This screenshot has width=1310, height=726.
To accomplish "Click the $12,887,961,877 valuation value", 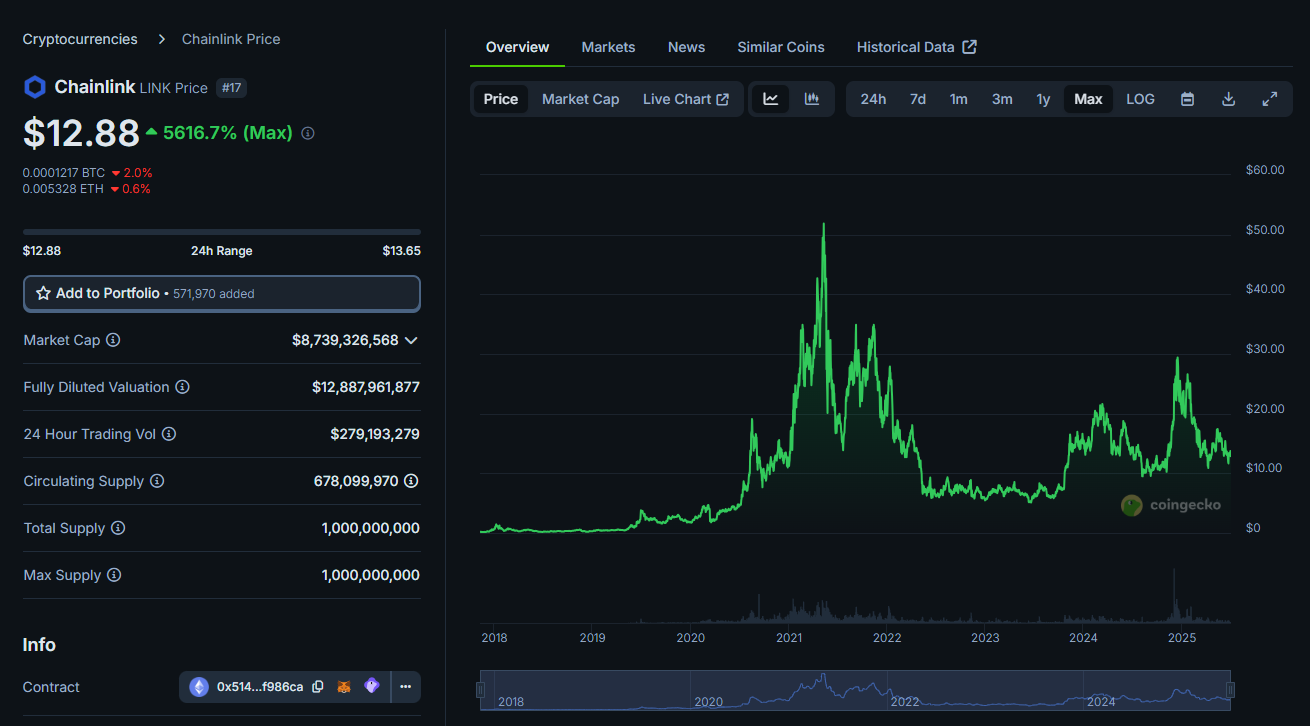I will coord(366,387).
